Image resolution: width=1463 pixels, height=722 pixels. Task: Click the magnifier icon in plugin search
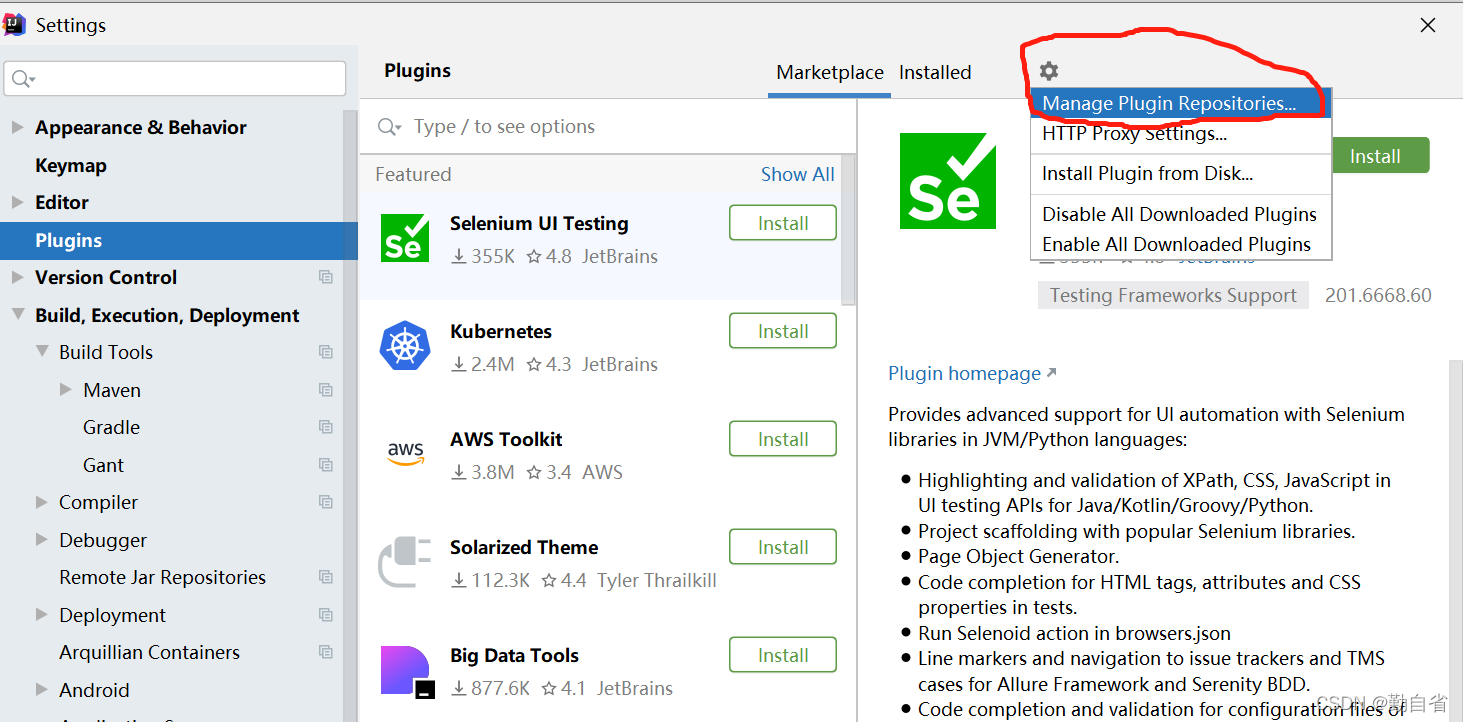click(x=390, y=127)
